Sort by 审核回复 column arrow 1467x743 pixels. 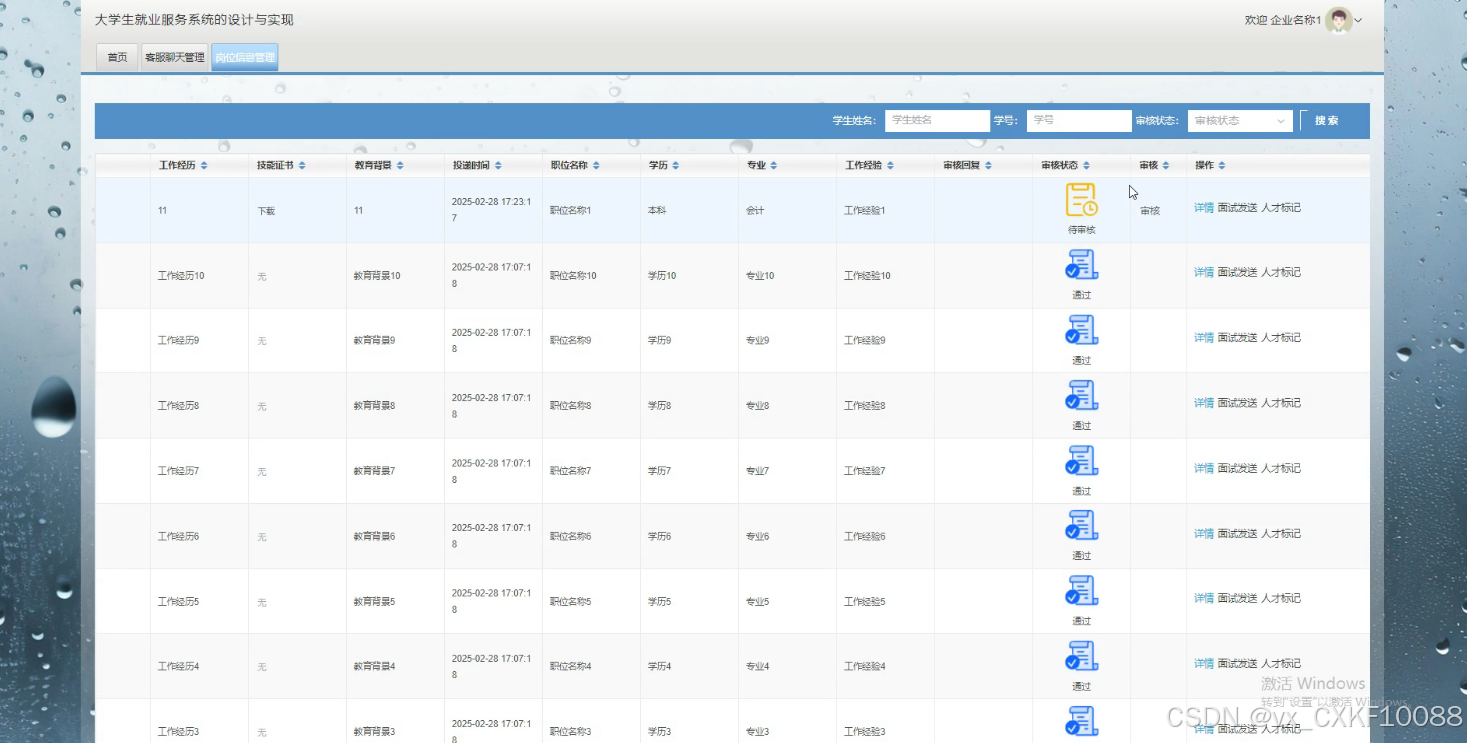click(x=988, y=165)
